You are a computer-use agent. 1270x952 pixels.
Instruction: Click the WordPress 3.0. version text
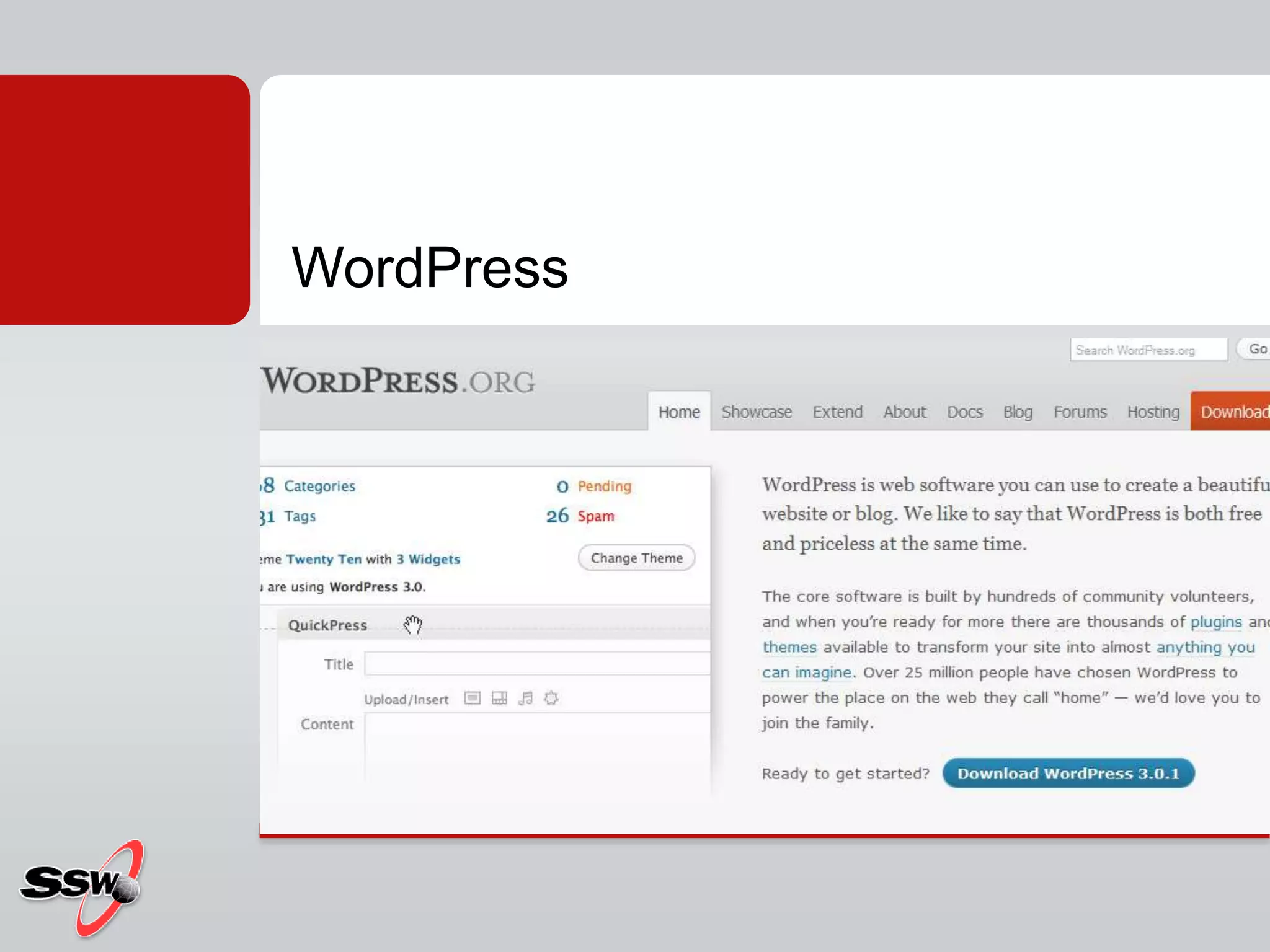377,587
